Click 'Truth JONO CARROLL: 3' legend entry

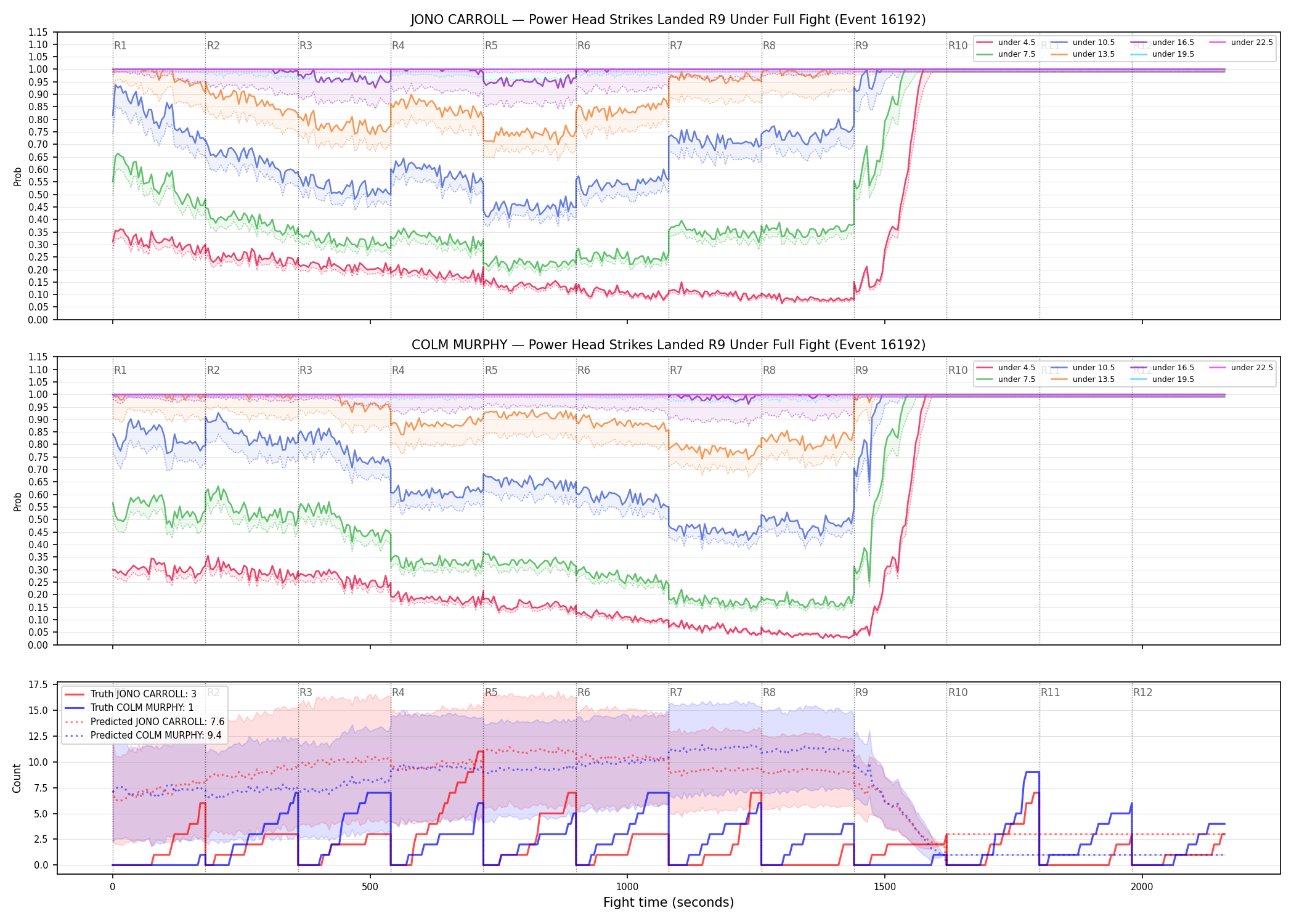pos(131,694)
